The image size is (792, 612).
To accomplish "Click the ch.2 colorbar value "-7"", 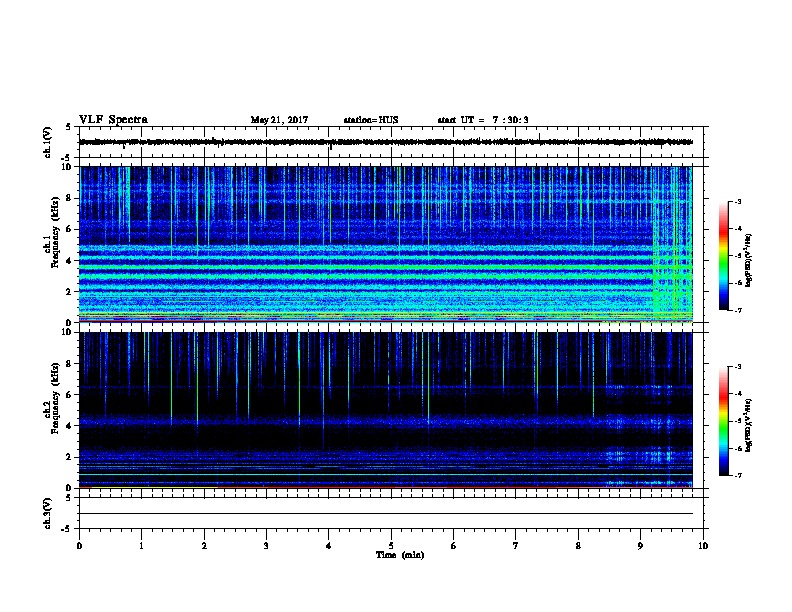I will pos(737,476).
